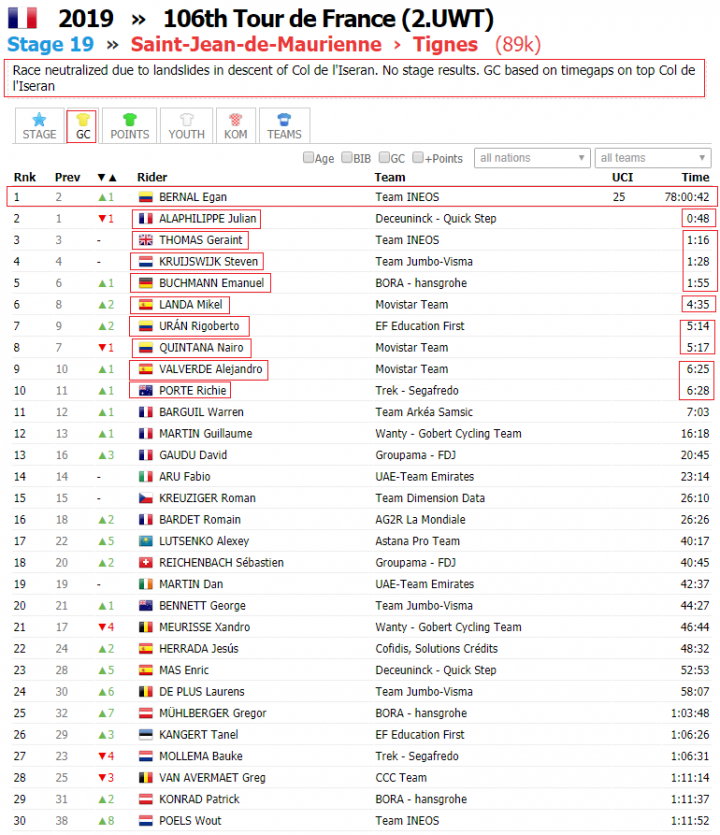This screenshot has width=720, height=835.
Task: Click the Time column header
Action: point(695,177)
